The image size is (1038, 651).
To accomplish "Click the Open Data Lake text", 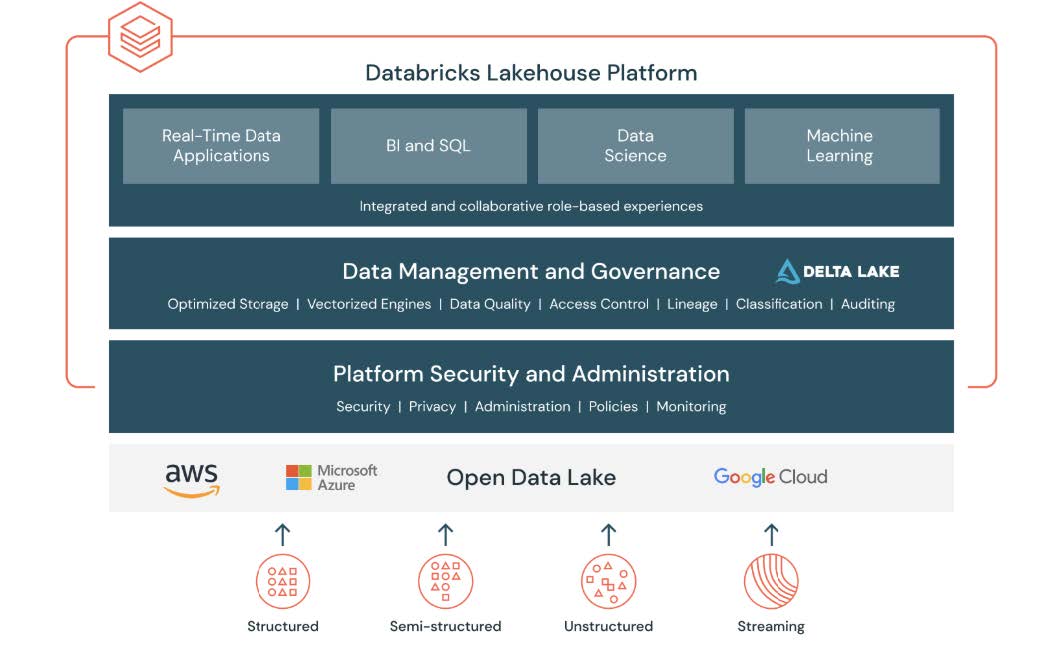I will click(531, 477).
